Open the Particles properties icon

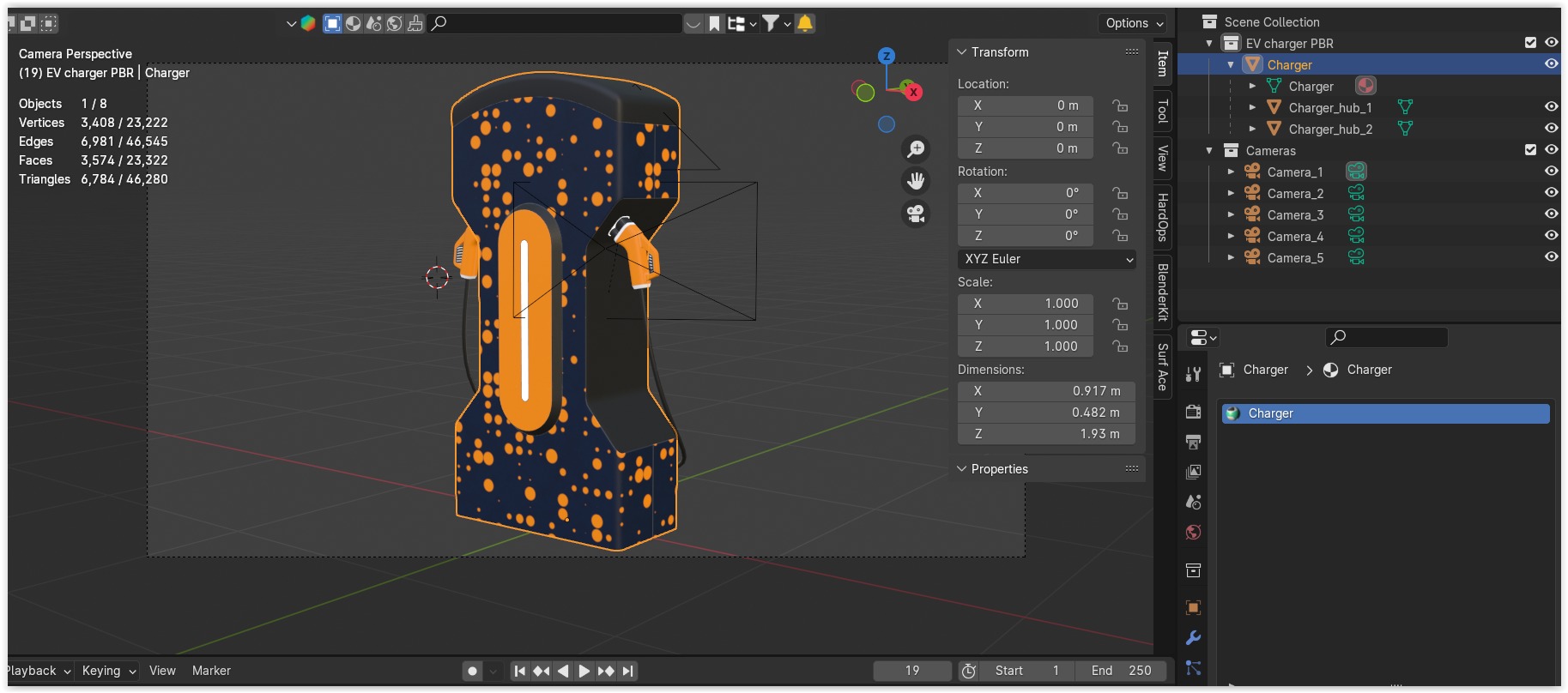pos(1193,668)
